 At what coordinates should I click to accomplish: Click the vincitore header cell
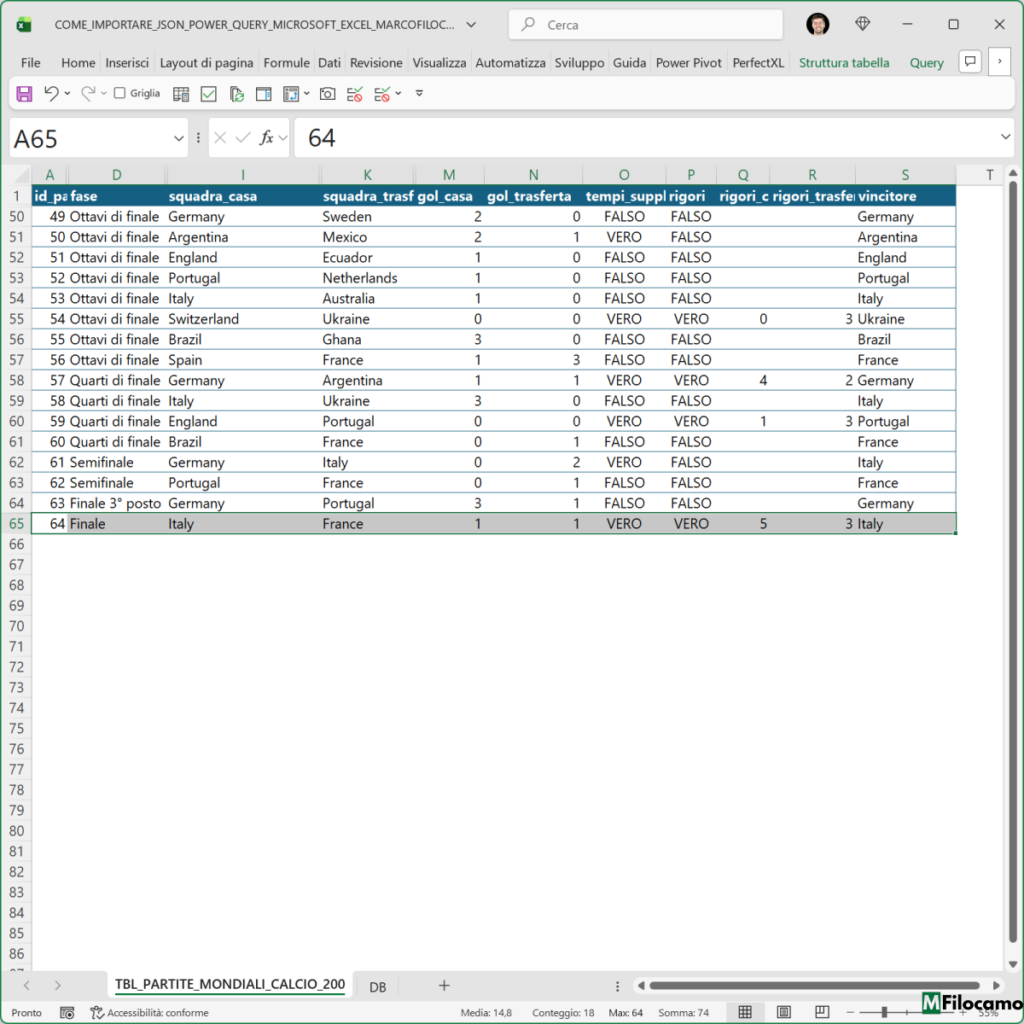[905, 196]
